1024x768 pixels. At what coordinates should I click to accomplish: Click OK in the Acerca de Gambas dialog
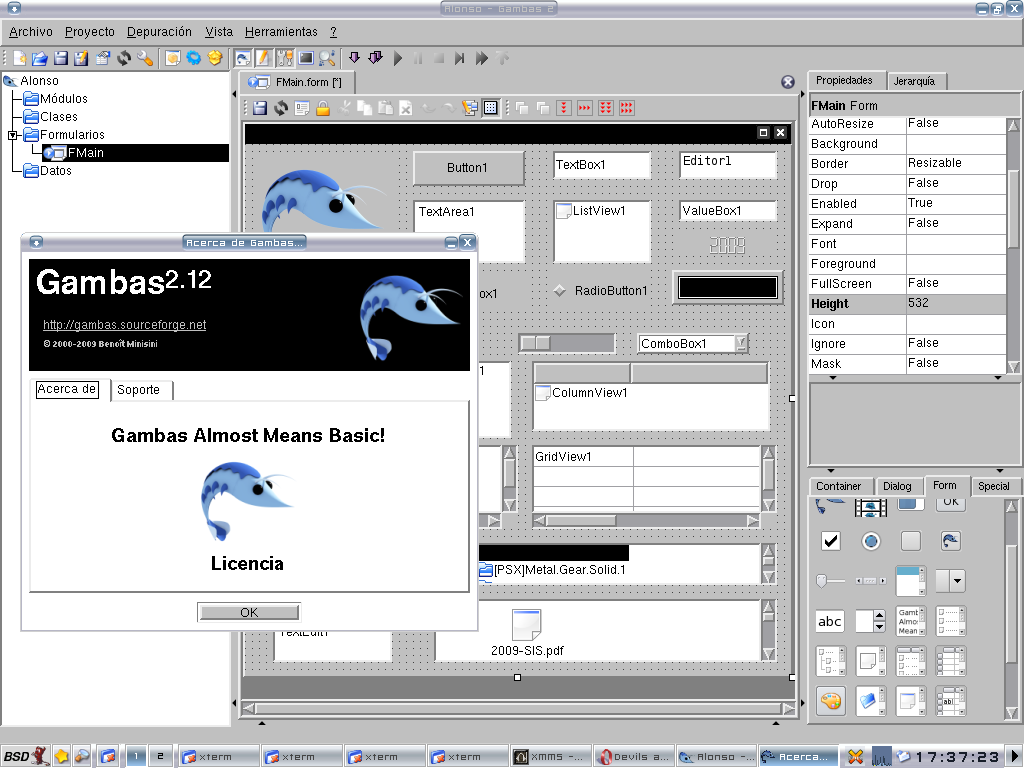[x=249, y=613]
